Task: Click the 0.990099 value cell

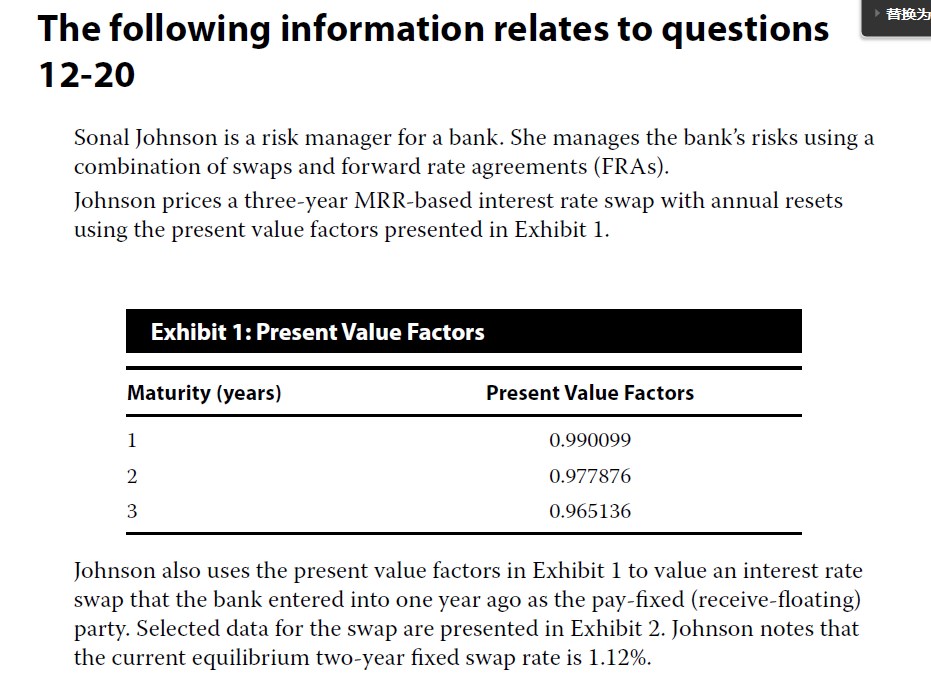Action: (590, 441)
